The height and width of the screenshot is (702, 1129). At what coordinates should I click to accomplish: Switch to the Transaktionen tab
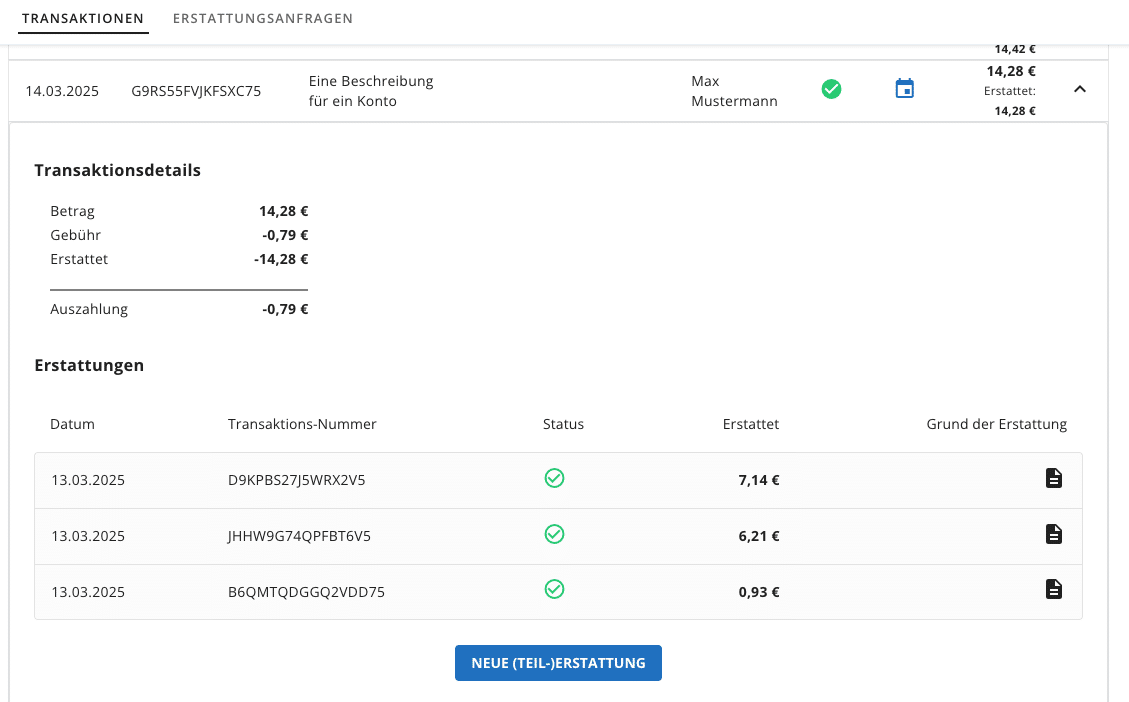tap(83, 19)
